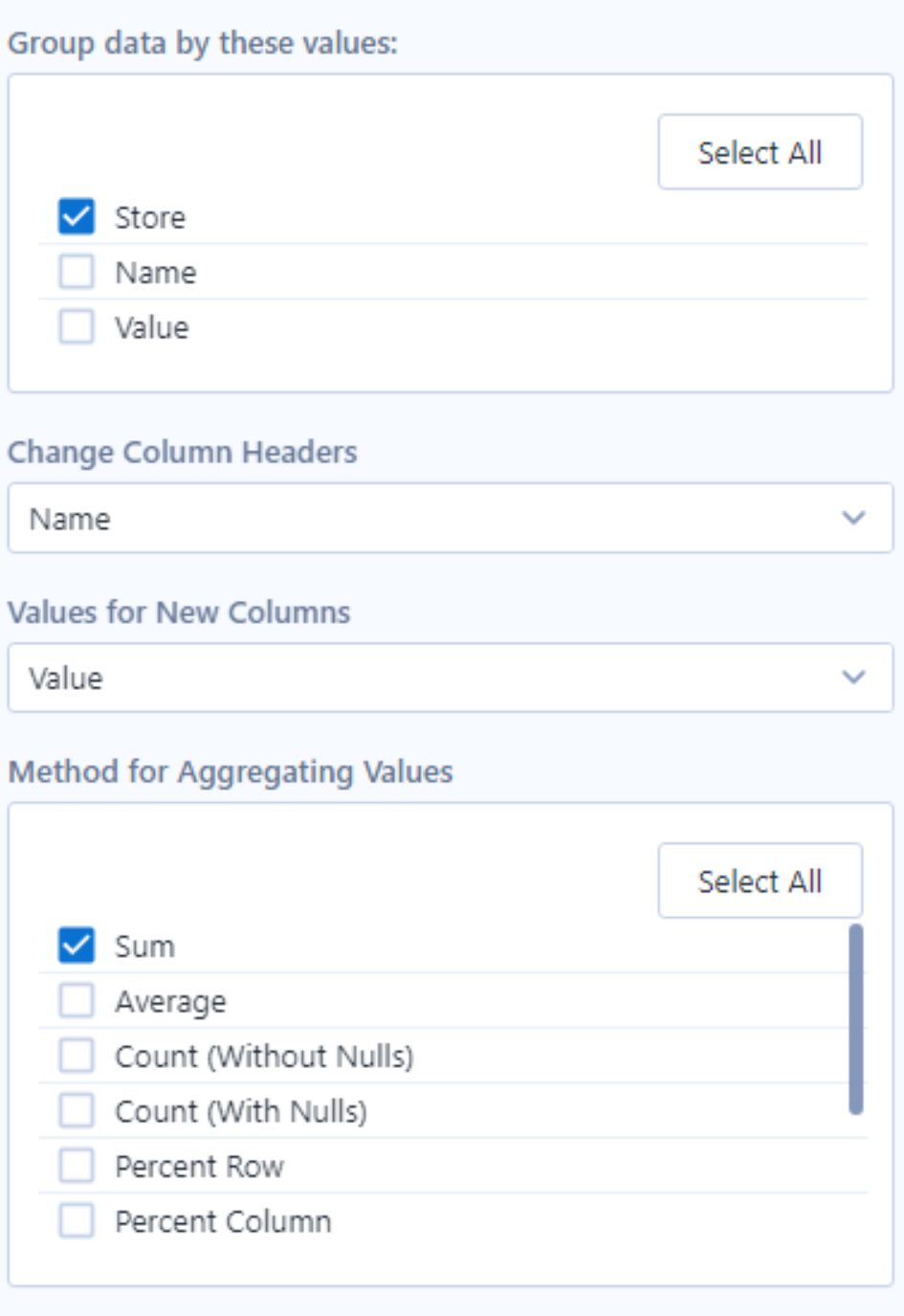Image resolution: width=904 pixels, height=1316 pixels.
Task: Uncheck the Sum aggregation checkbox
Action: coord(77,946)
